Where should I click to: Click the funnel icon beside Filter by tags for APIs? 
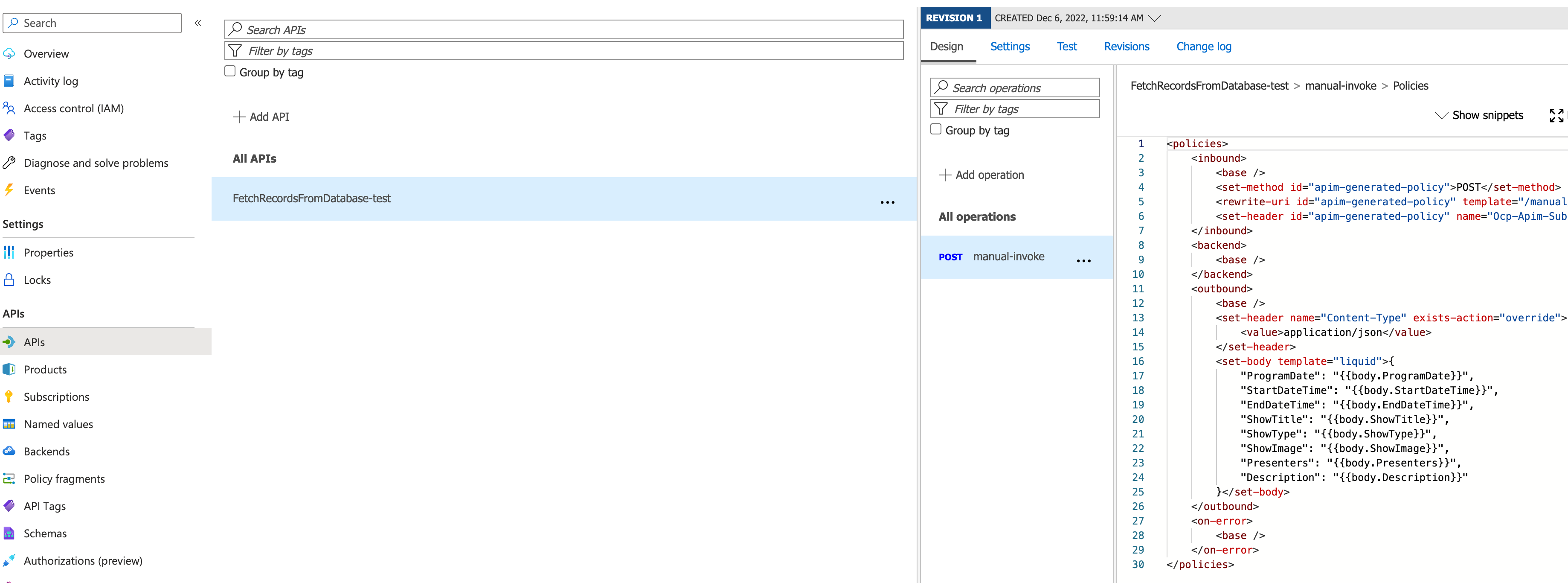235,50
